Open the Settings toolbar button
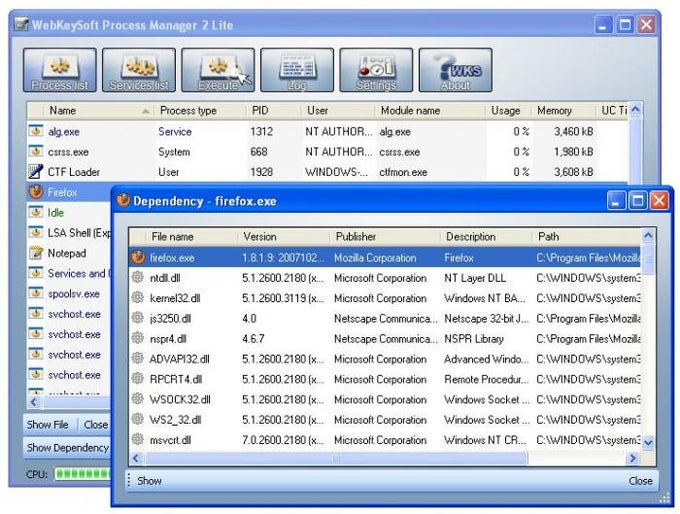 (x=376, y=70)
